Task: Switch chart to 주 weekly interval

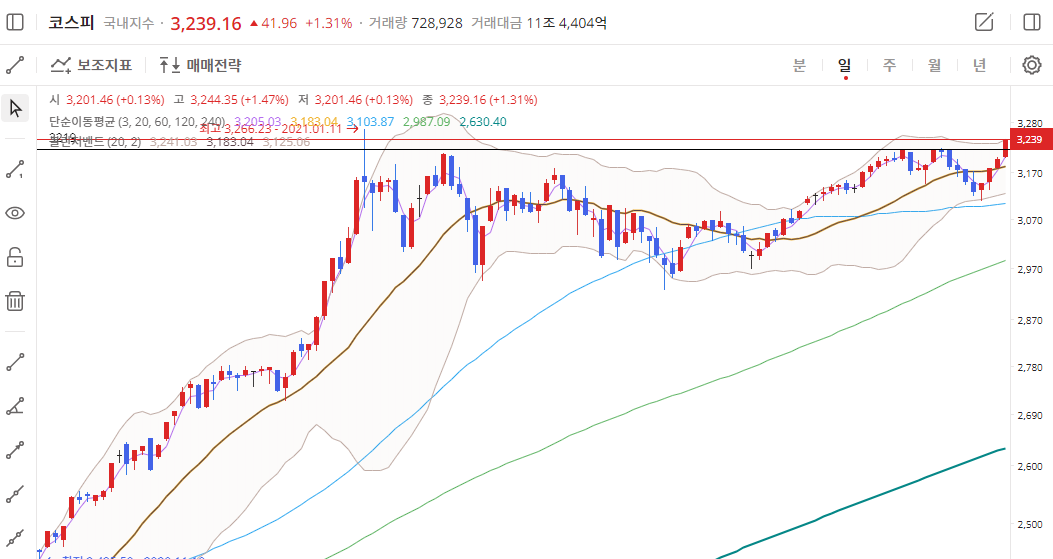Action: point(889,65)
